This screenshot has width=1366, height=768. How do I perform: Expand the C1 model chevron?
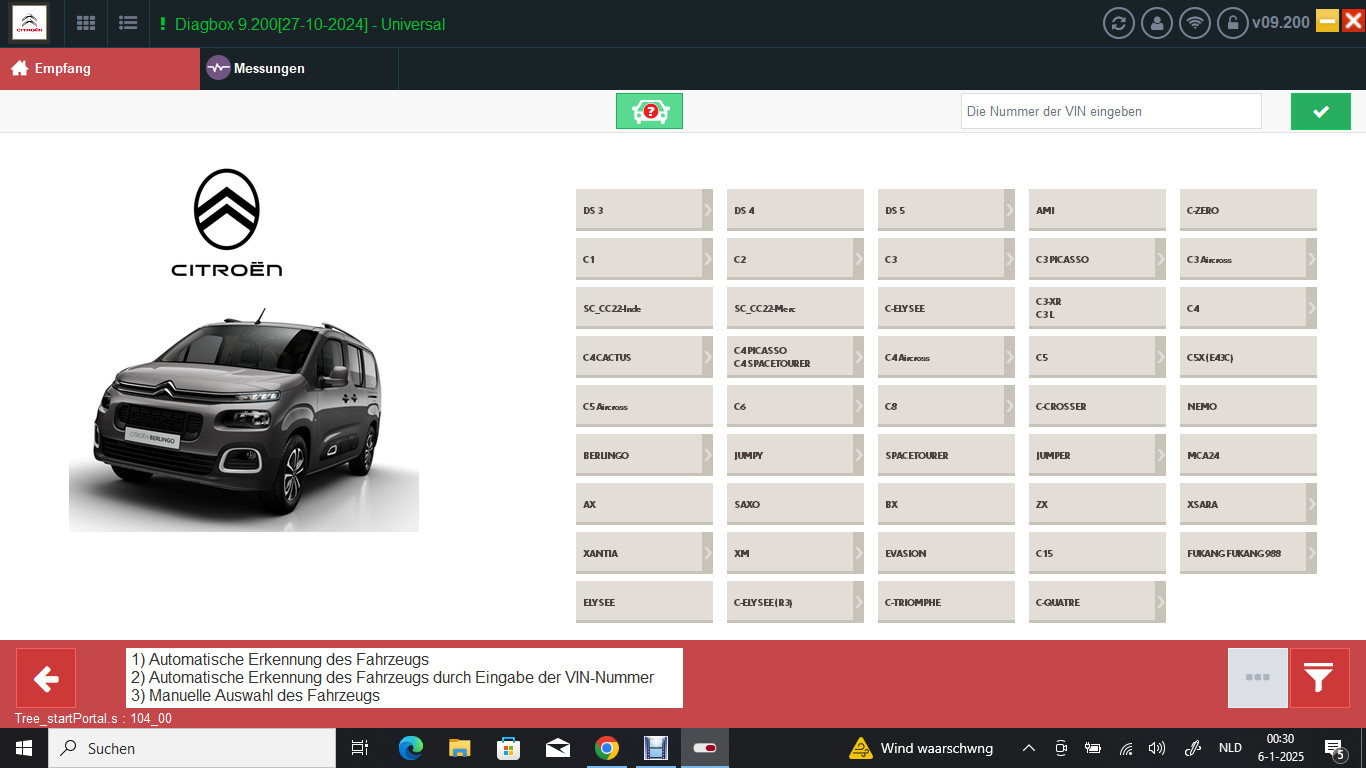pos(708,259)
